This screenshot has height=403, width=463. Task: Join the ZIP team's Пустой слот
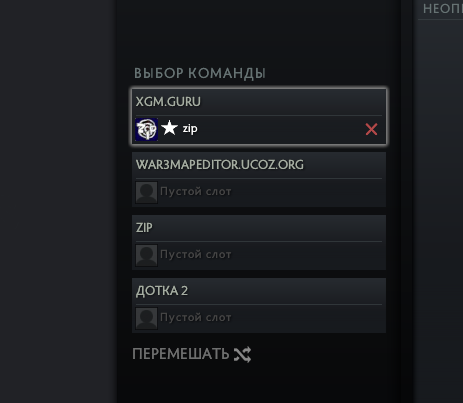196,255
